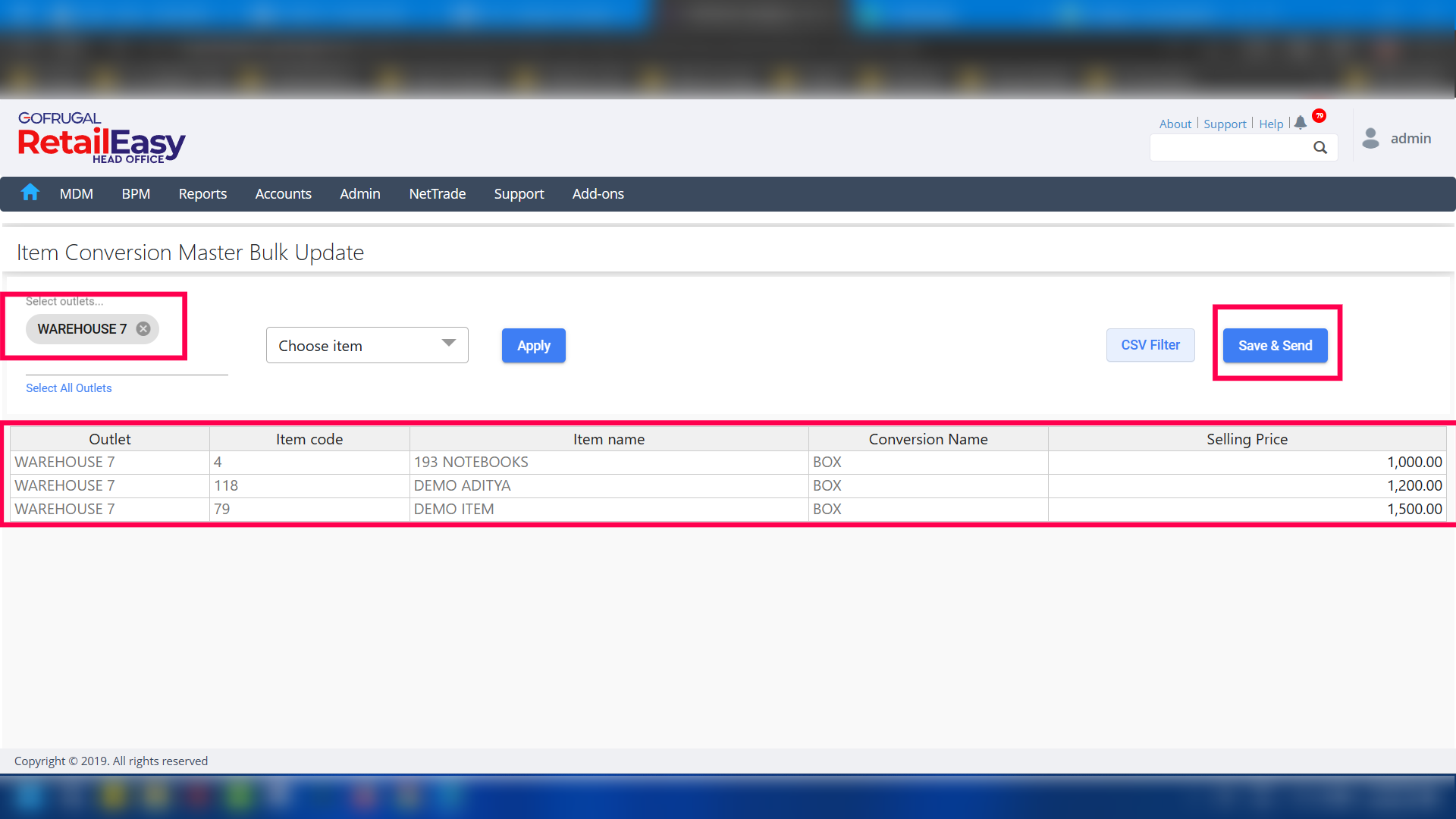Open the Support link in header
The height and width of the screenshot is (819, 1456).
(x=1225, y=124)
